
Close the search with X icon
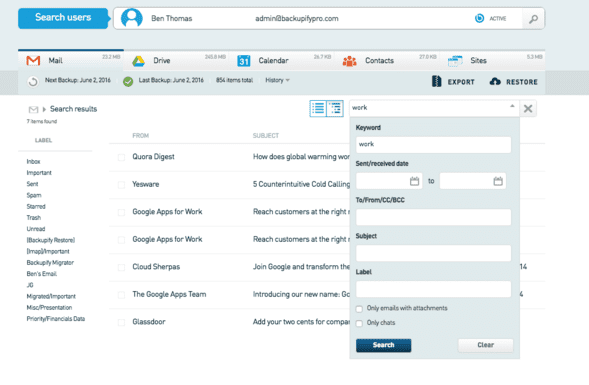click(x=528, y=109)
